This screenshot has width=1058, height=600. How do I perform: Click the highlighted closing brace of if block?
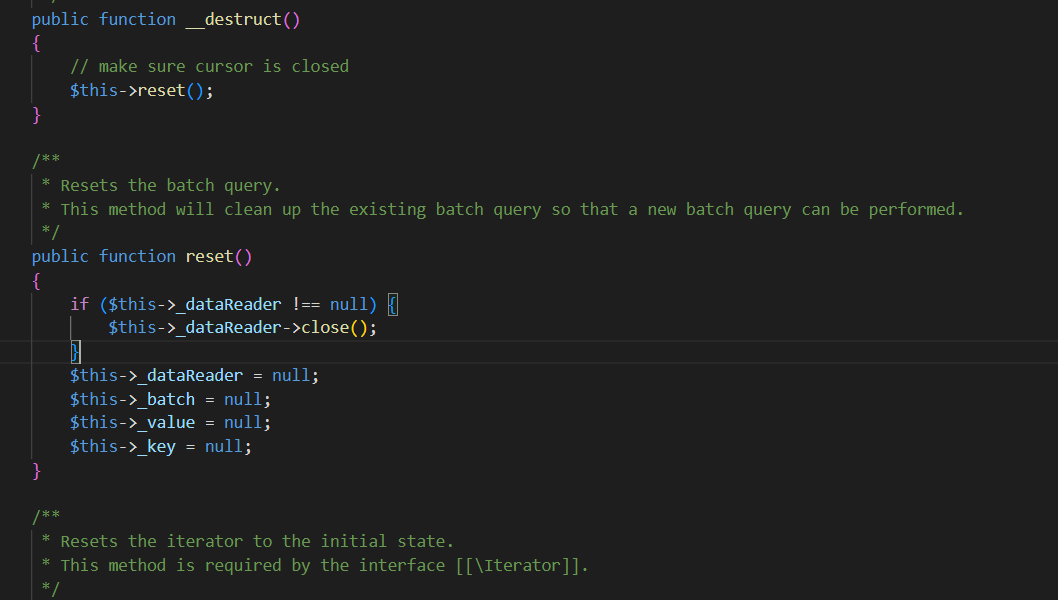click(x=76, y=352)
